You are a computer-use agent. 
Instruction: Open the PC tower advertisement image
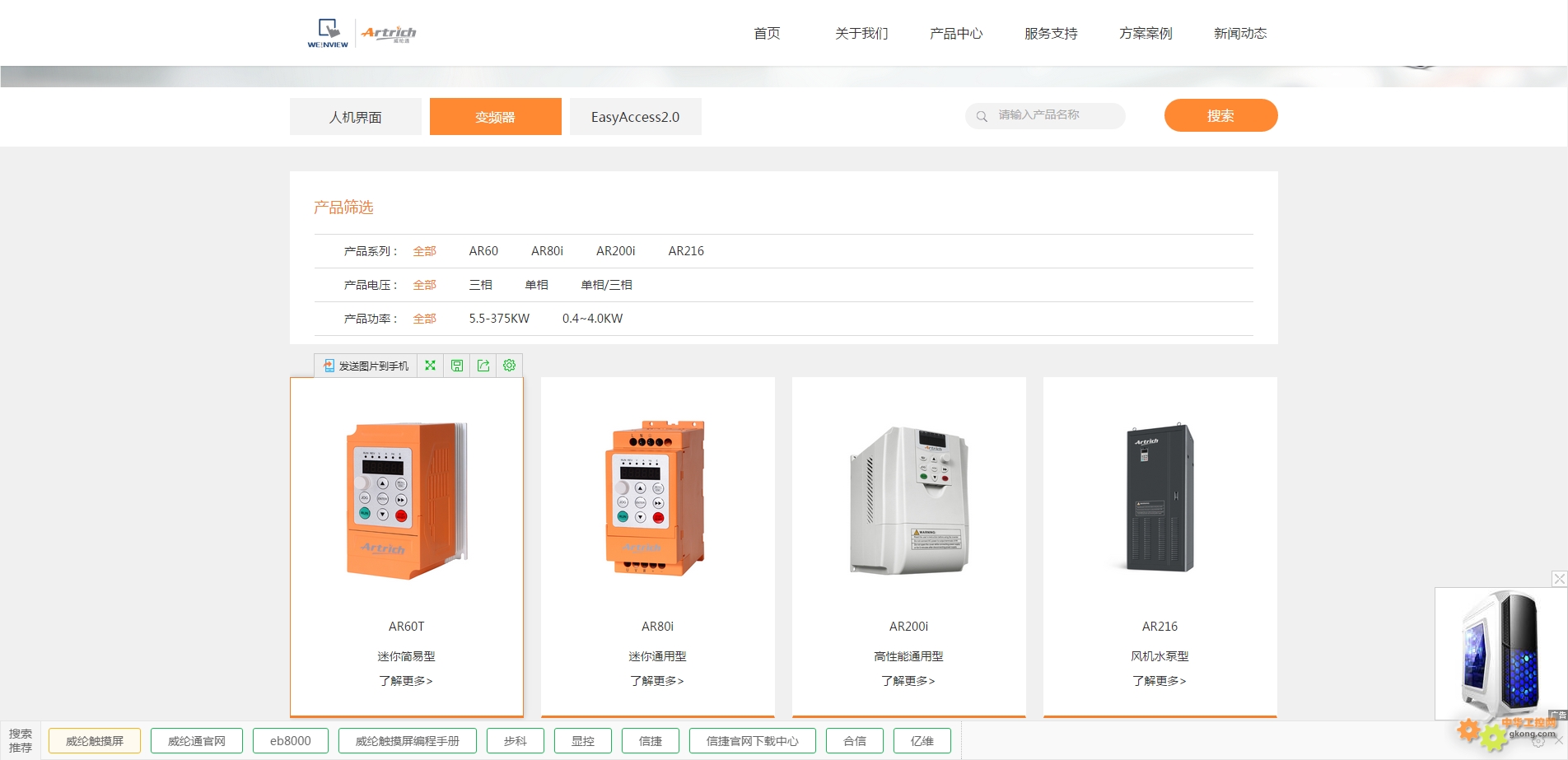1500,653
